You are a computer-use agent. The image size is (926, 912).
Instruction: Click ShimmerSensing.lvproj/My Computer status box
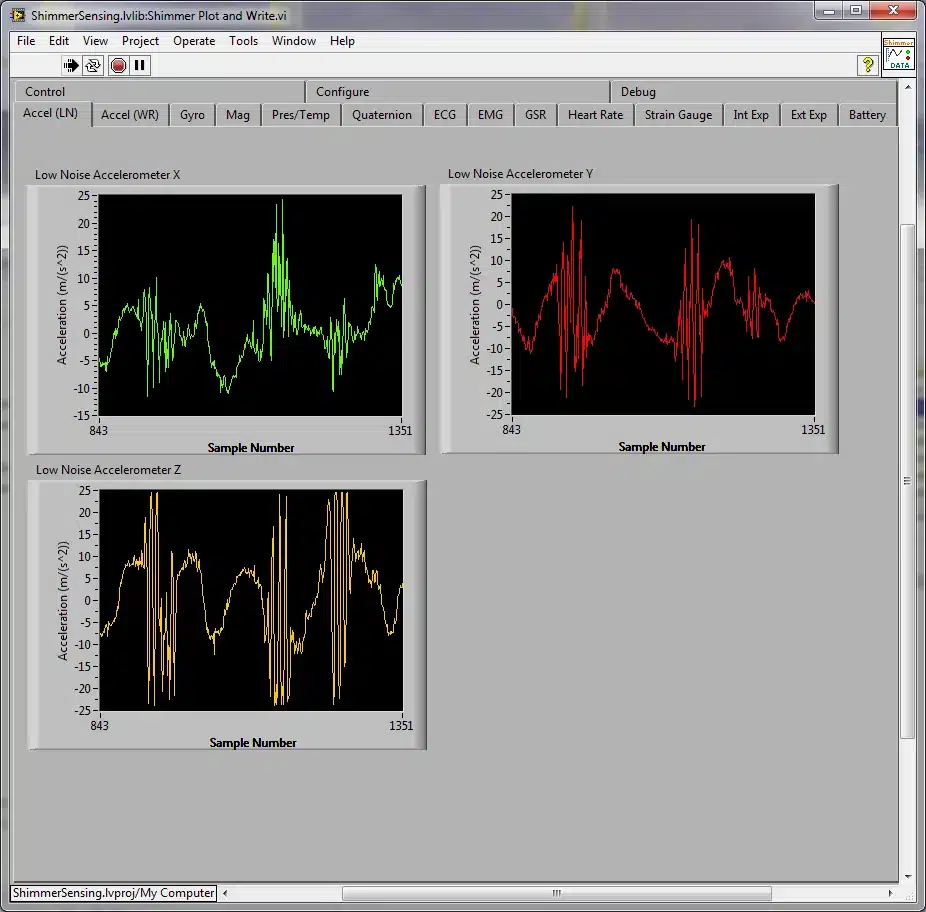point(113,893)
